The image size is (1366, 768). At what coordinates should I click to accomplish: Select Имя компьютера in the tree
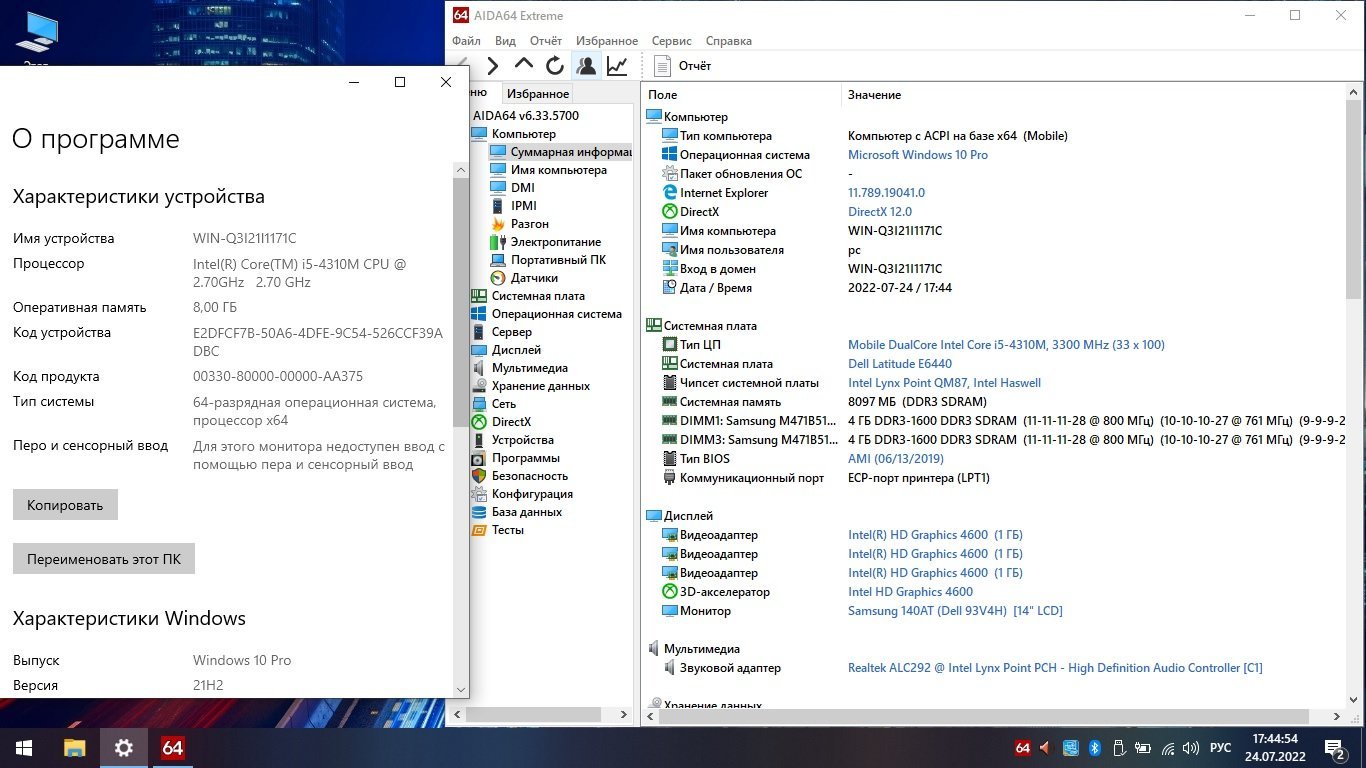[549, 170]
